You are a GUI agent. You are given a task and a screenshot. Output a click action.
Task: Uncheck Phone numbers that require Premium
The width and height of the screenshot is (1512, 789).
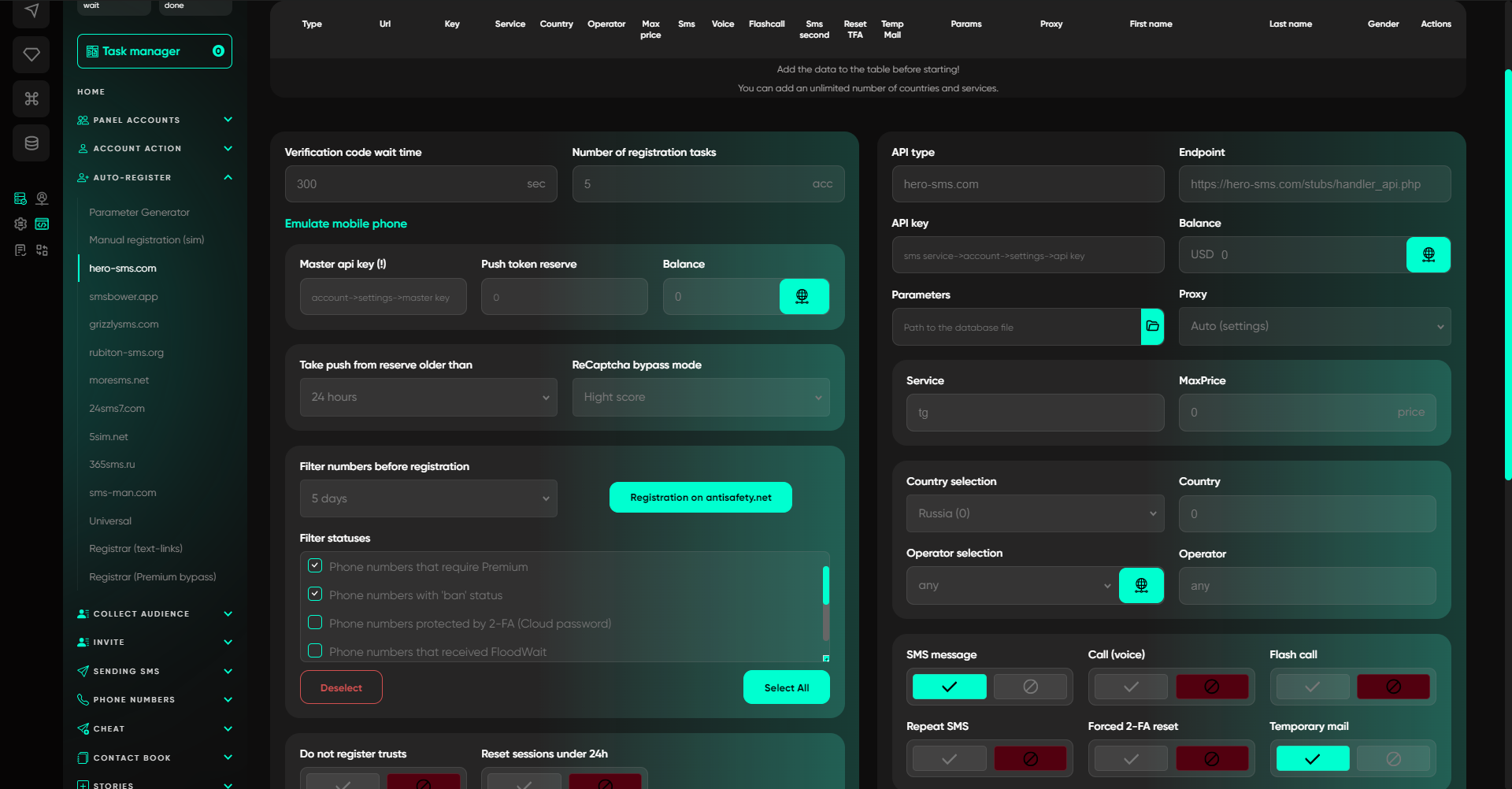(315, 566)
